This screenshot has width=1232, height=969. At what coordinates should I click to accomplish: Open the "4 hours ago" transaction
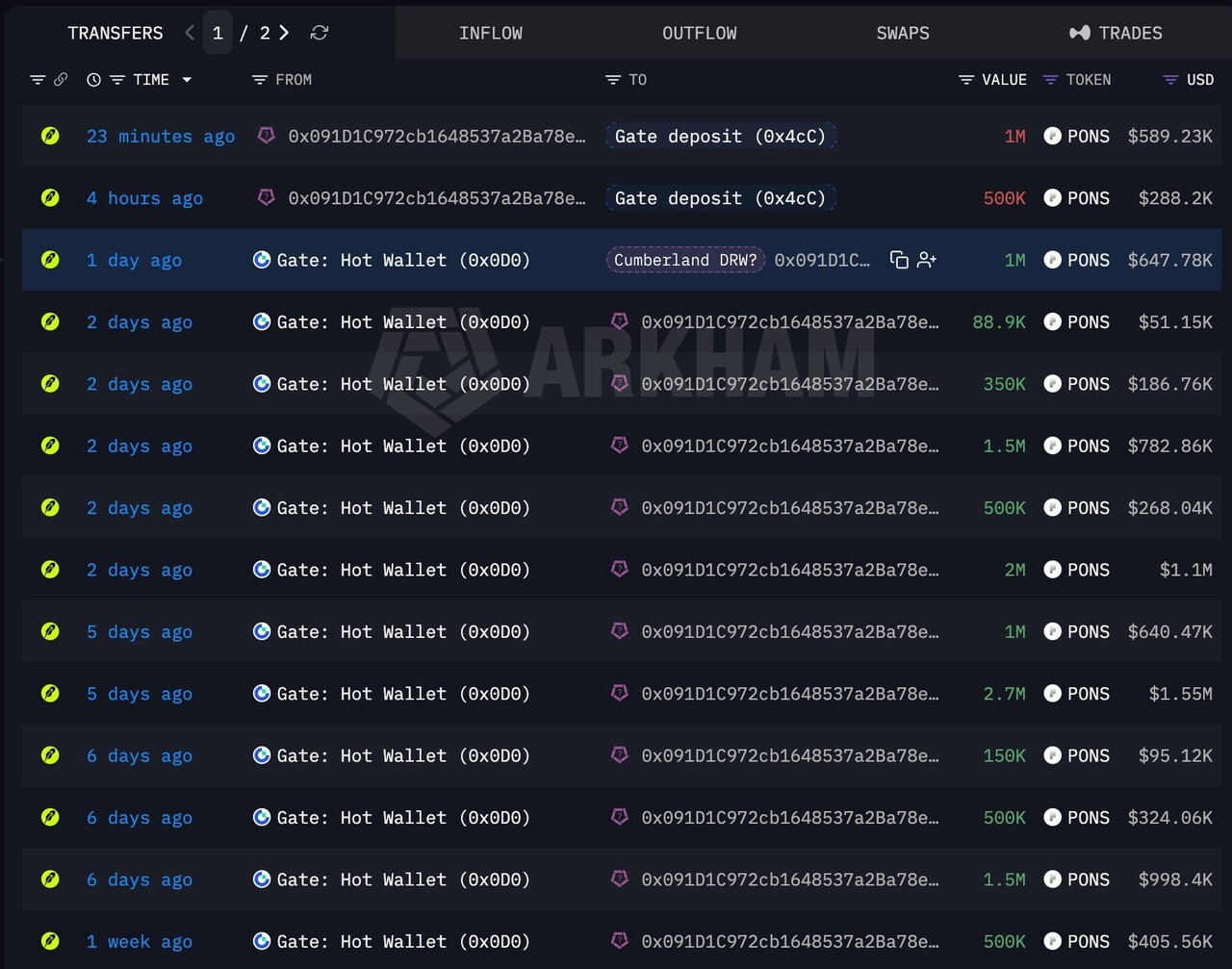click(144, 198)
